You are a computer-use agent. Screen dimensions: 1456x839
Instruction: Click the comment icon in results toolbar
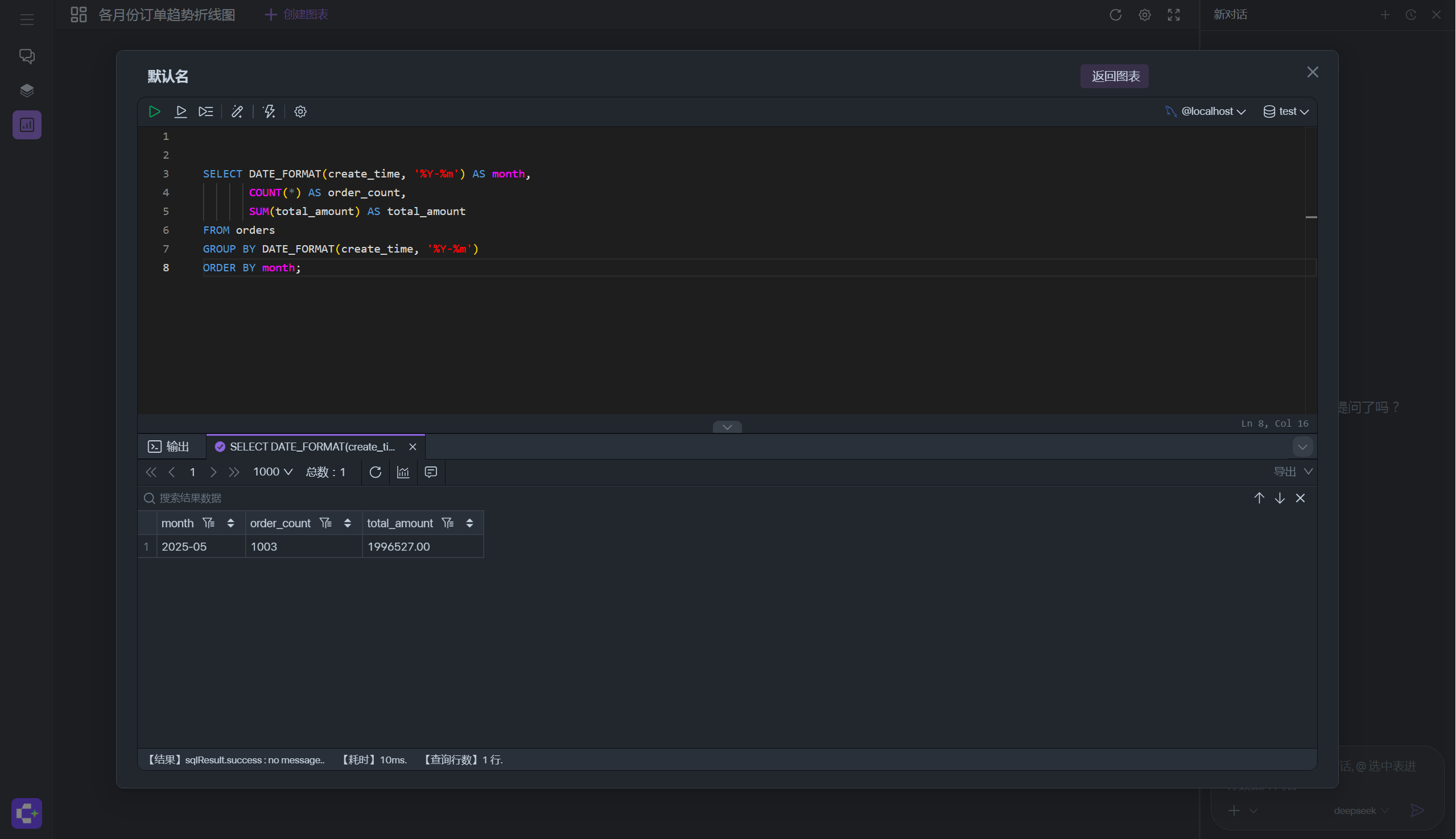tap(431, 473)
